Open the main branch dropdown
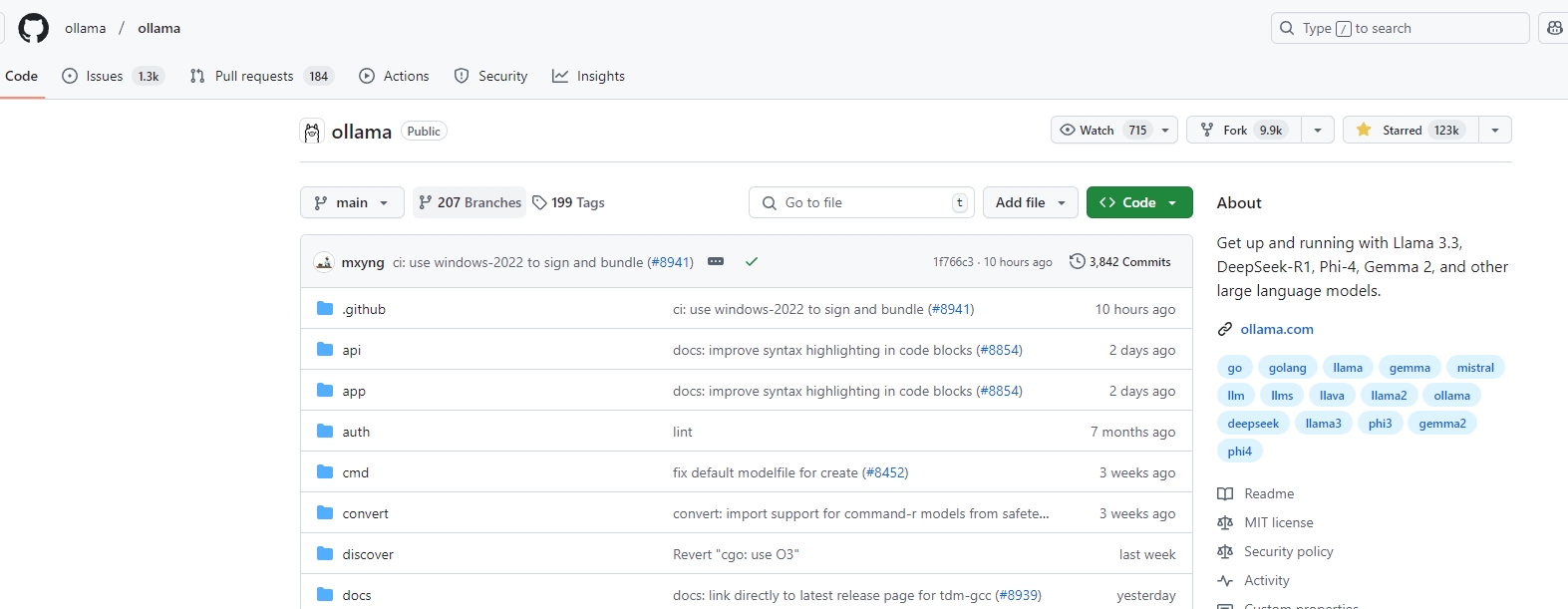 (352, 202)
